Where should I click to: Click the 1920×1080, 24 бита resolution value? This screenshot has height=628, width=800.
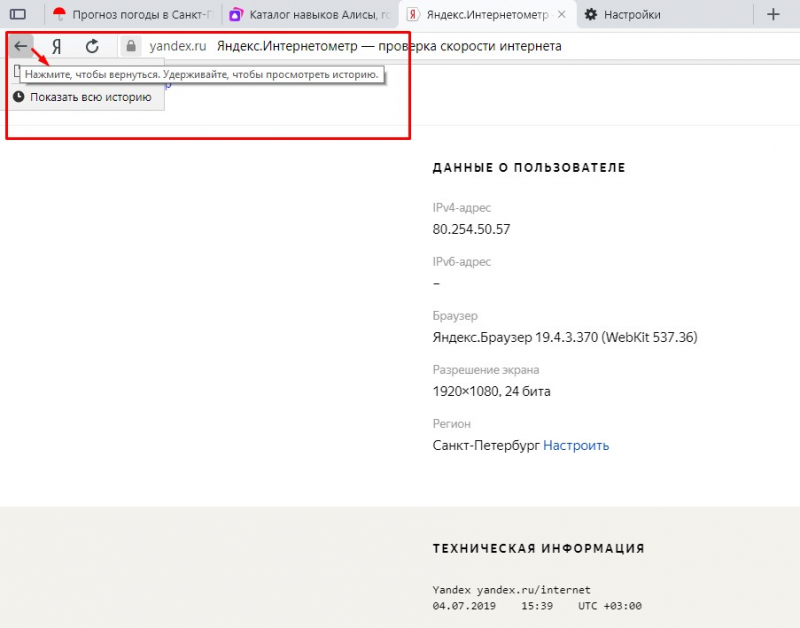[x=491, y=391]
